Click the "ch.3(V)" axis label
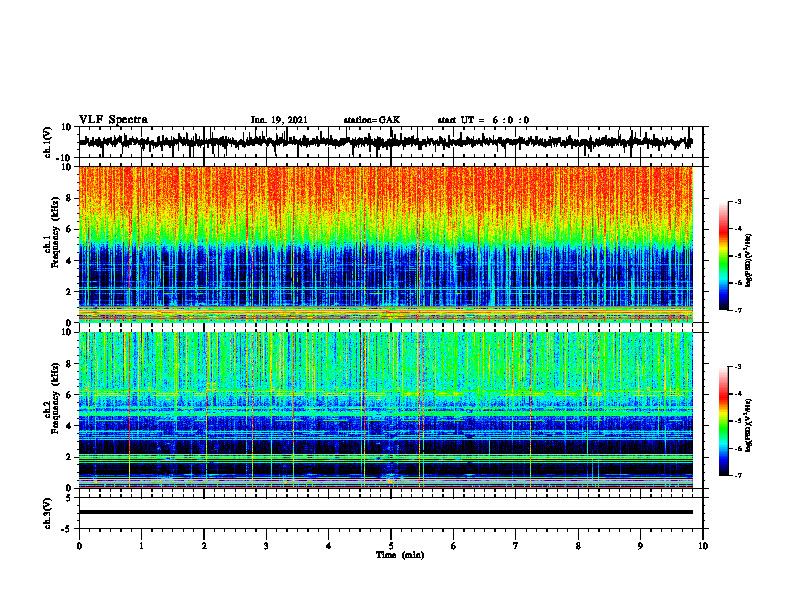 [48, 513]
